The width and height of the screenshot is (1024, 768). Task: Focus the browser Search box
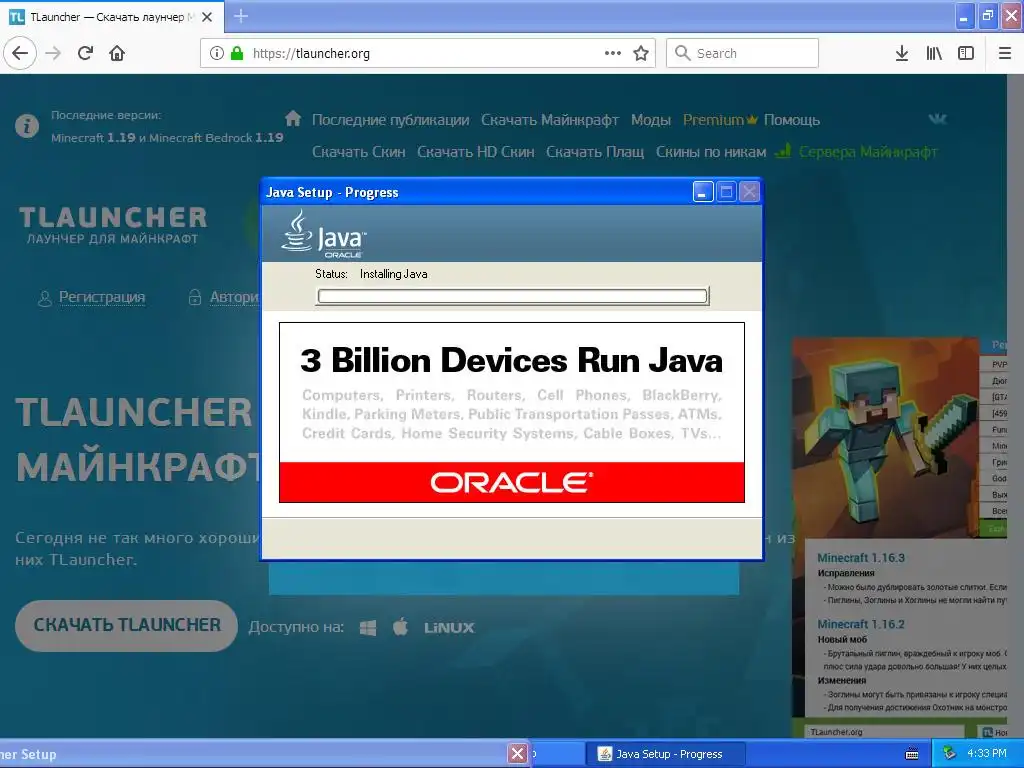coord(743,53)
